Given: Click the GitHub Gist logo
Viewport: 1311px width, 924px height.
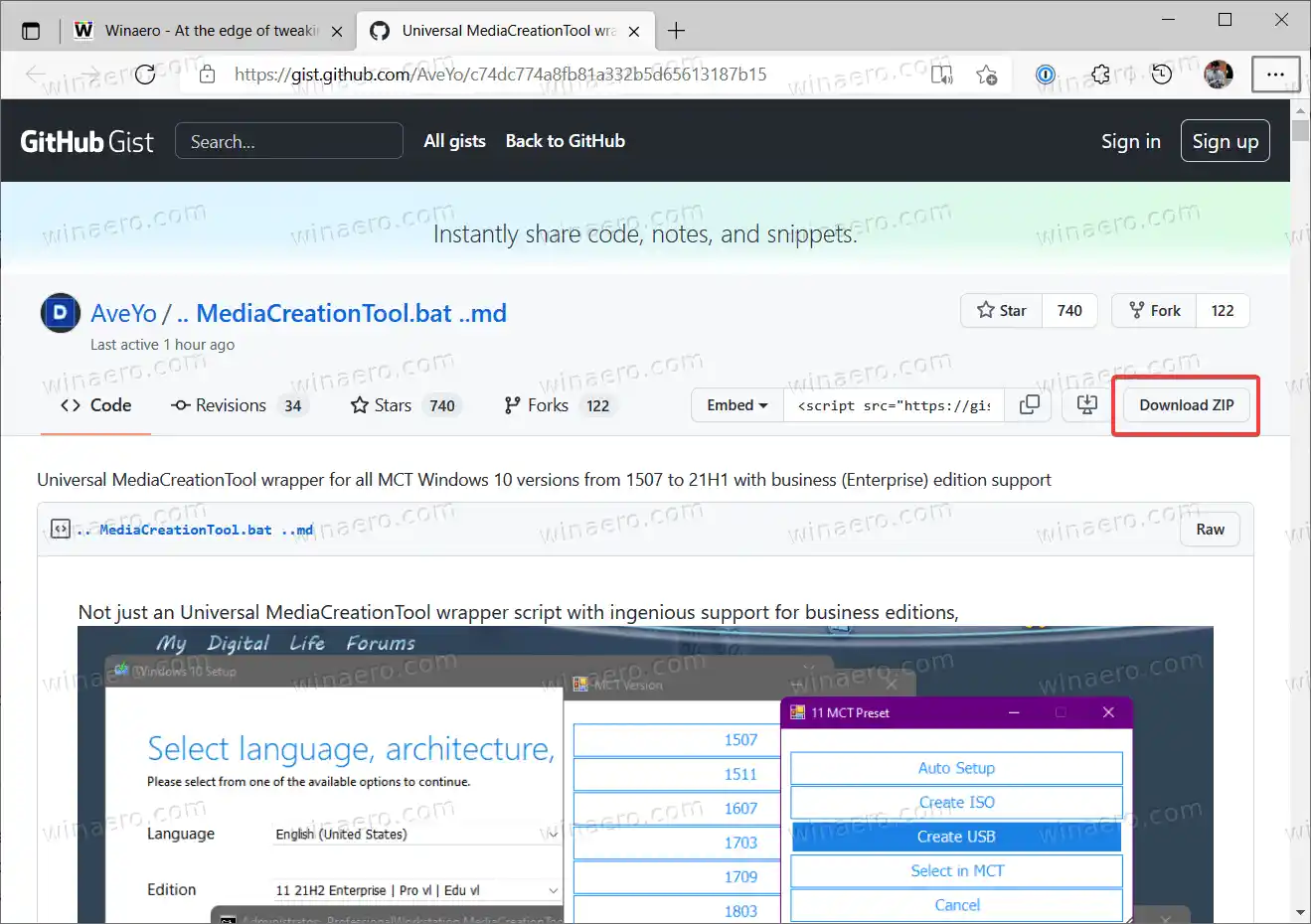Looking at the screenshot, I should pos(87,141).
